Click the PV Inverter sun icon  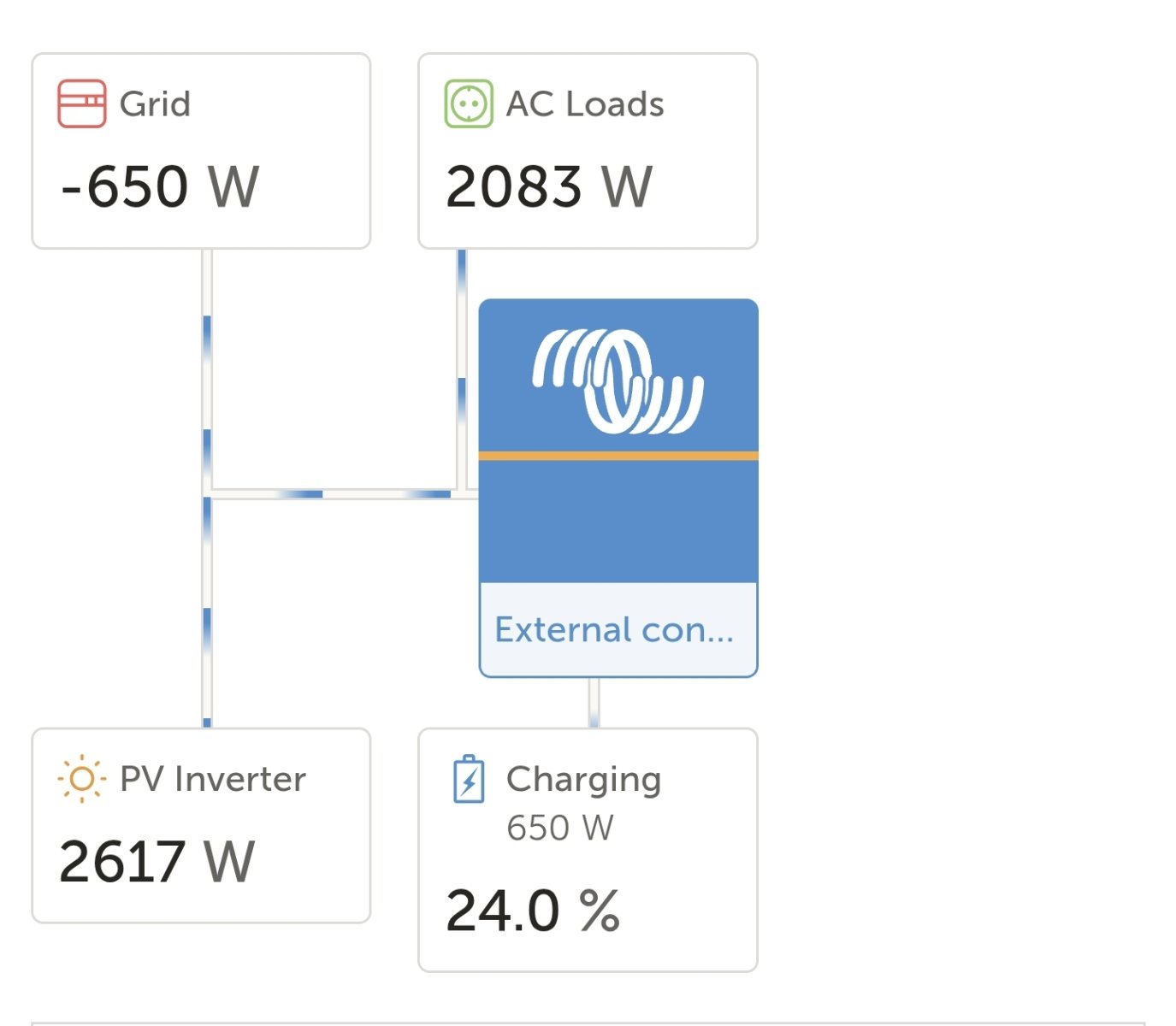pyautogui.click(x=82, y=779)
